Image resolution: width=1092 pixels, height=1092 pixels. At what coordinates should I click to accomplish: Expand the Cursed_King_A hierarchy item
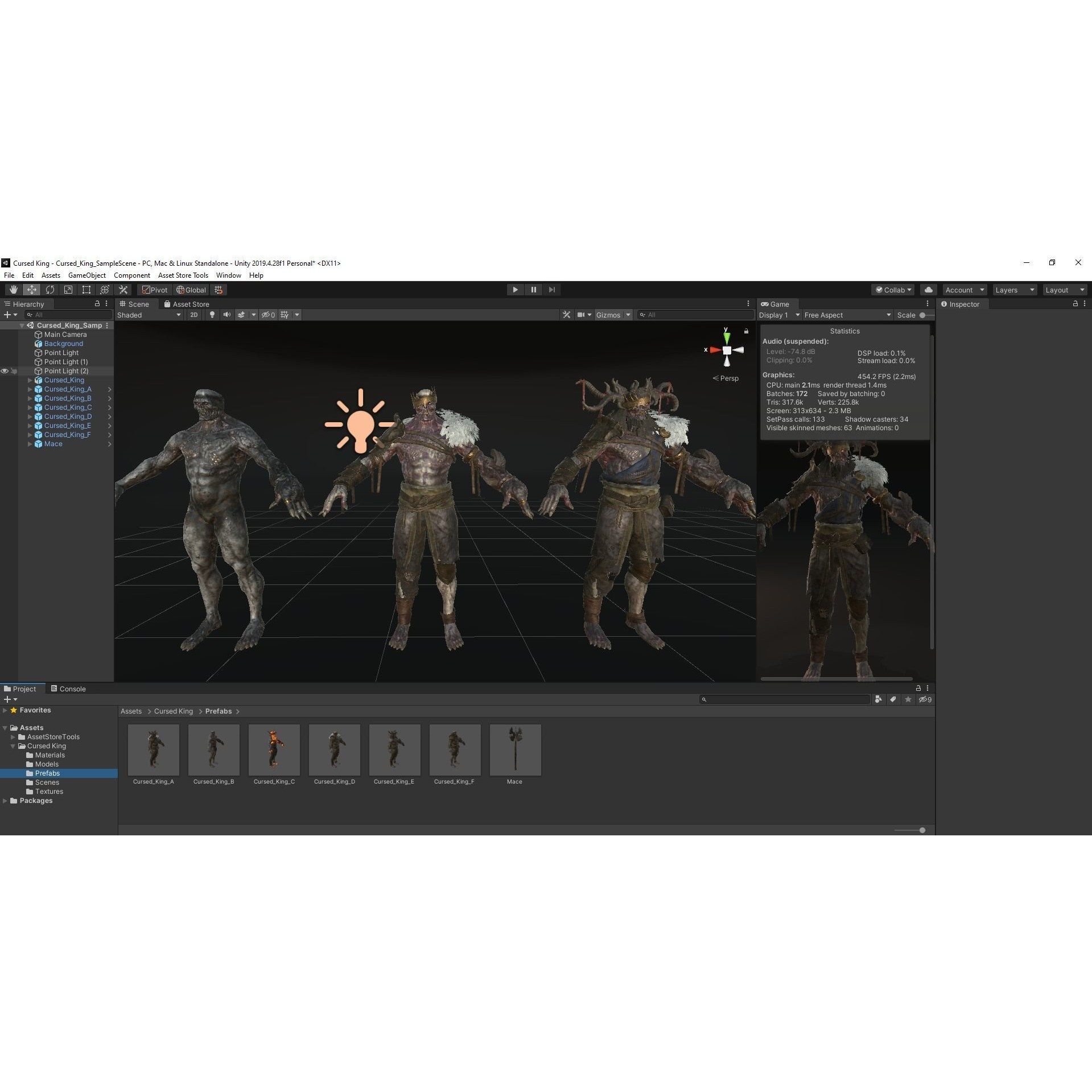(x=30, y=389)
